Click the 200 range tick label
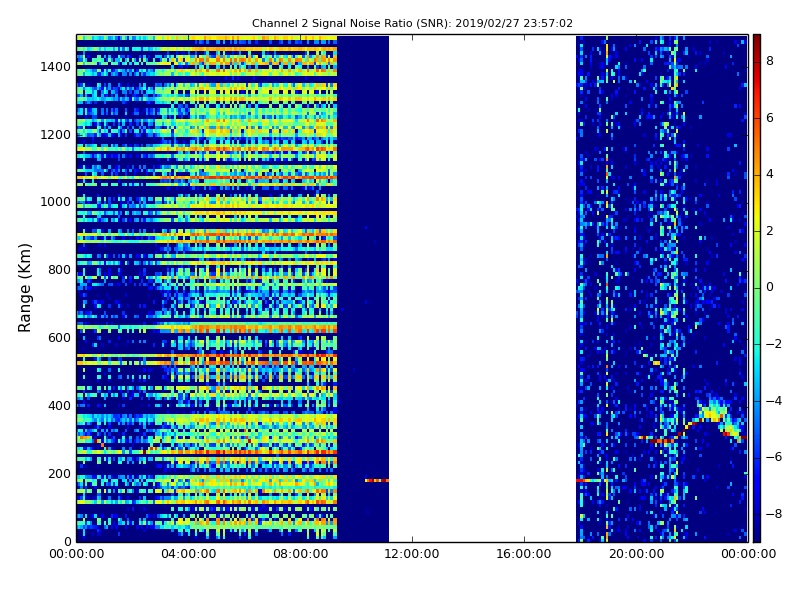Image resolution: width=800 pixels, height=600 pixels. (x=59, y=473)
